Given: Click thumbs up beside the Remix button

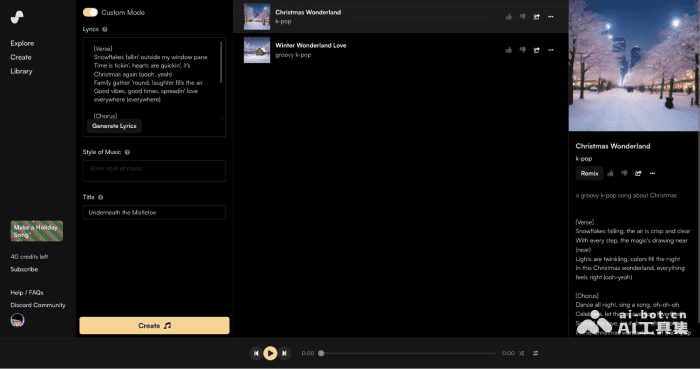Looking at the screenshot, I should click(x=610, y=174).
